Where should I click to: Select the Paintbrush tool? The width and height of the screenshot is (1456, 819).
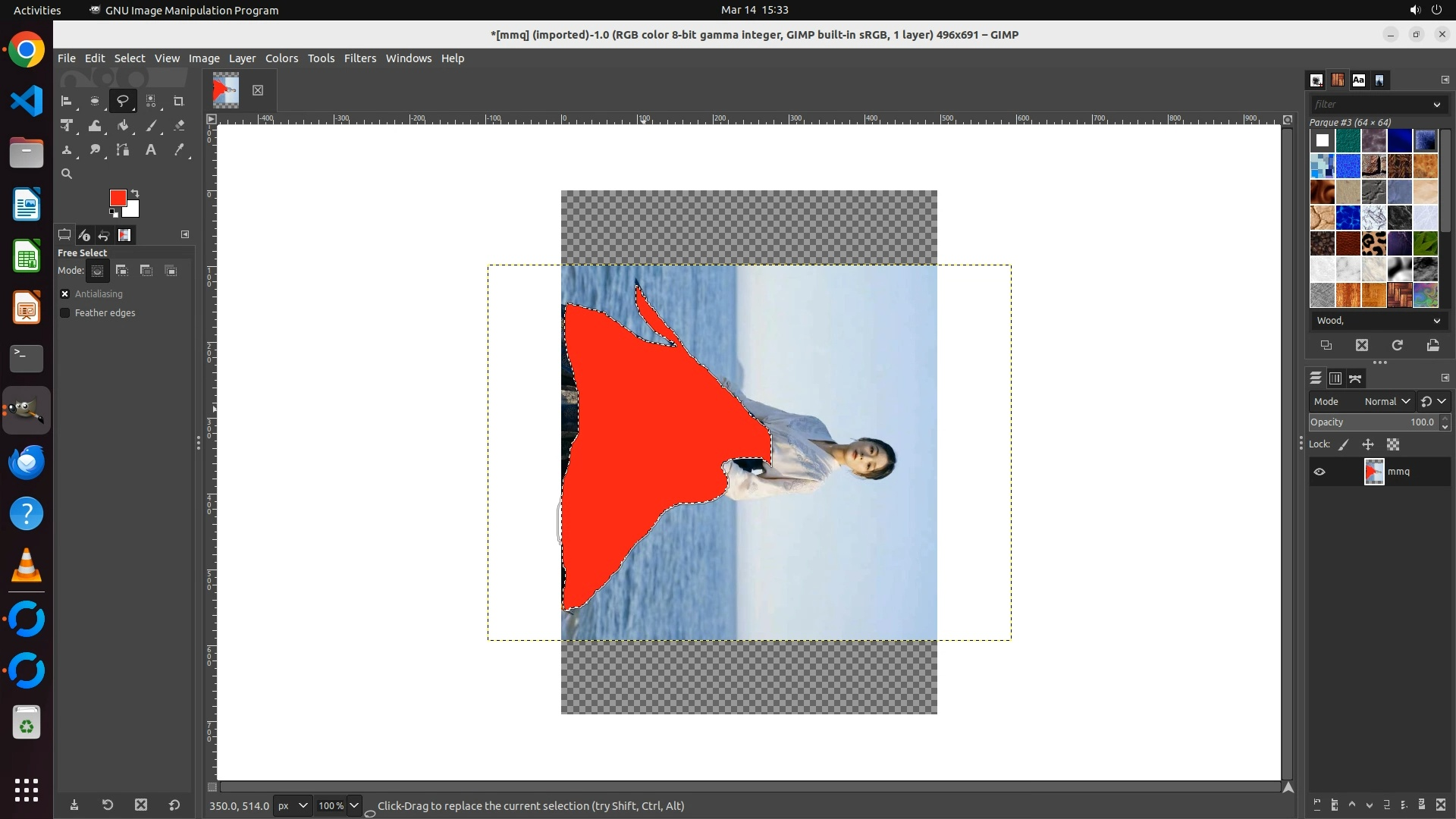[151, 126]
